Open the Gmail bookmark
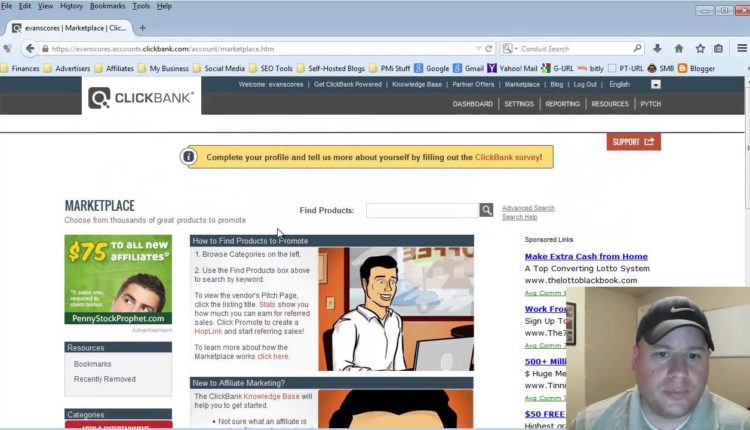Screen dimensions: 750x430 coord(468,68)
